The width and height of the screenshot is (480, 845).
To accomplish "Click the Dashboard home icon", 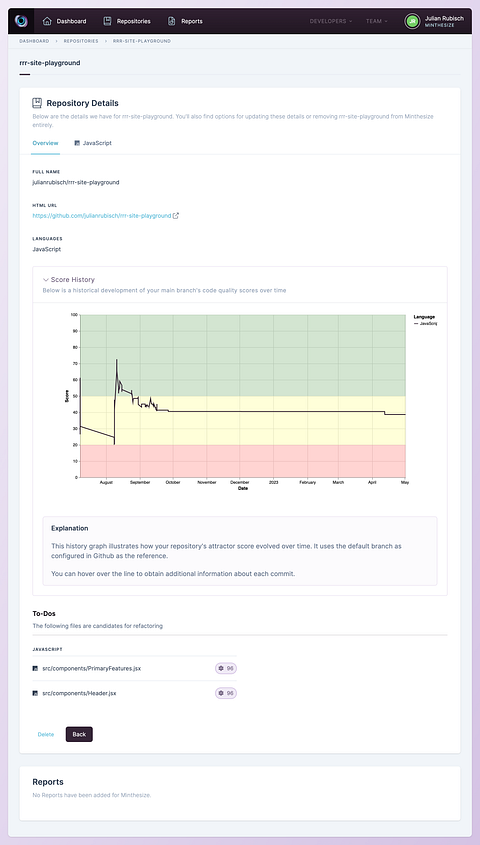I will (47, 21).
